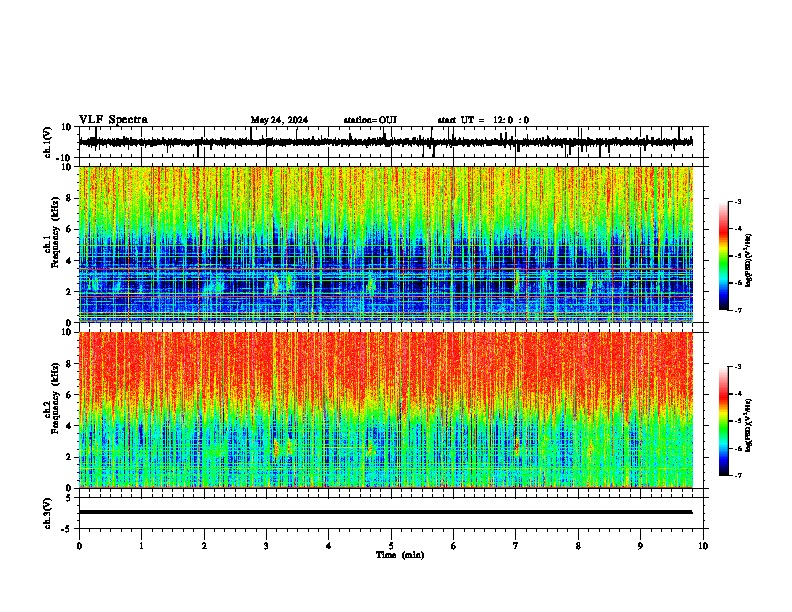Click the ch.1 spectrogram color scale bar
792x612 pixels.
[x=724, y=256]
